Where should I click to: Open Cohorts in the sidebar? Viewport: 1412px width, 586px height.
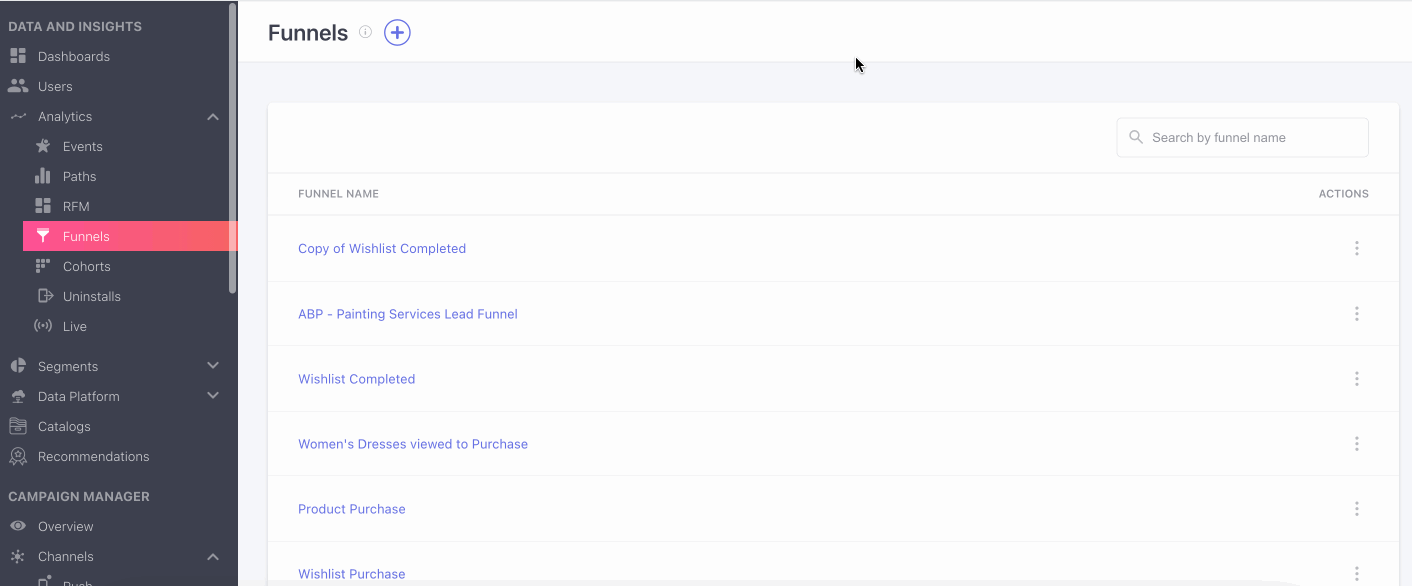click(x=87, y=266)
